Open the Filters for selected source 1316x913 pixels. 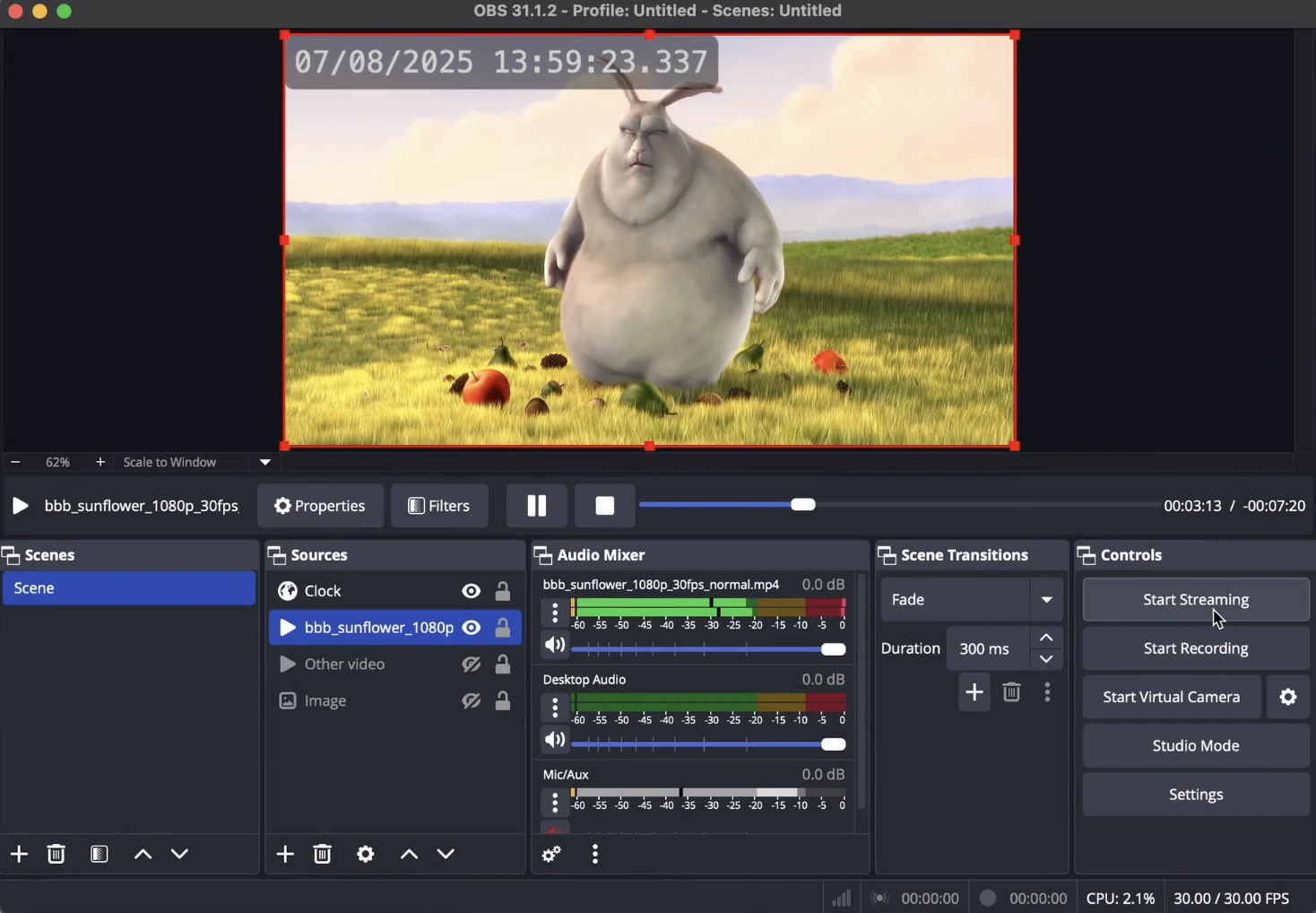(439, 506)
